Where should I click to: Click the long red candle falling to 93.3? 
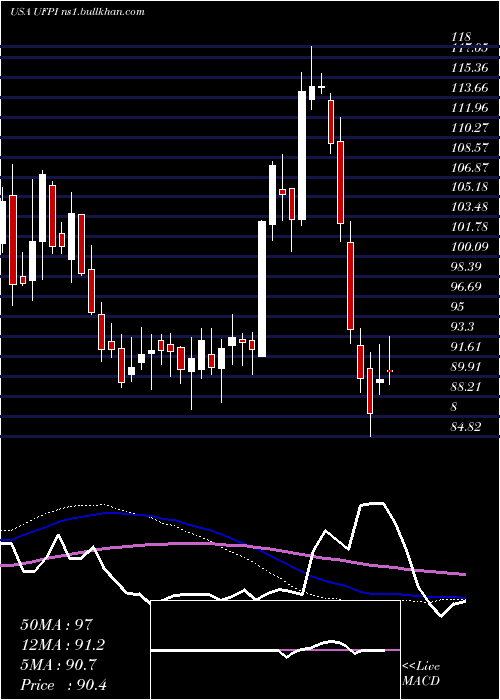click(350, 286)
